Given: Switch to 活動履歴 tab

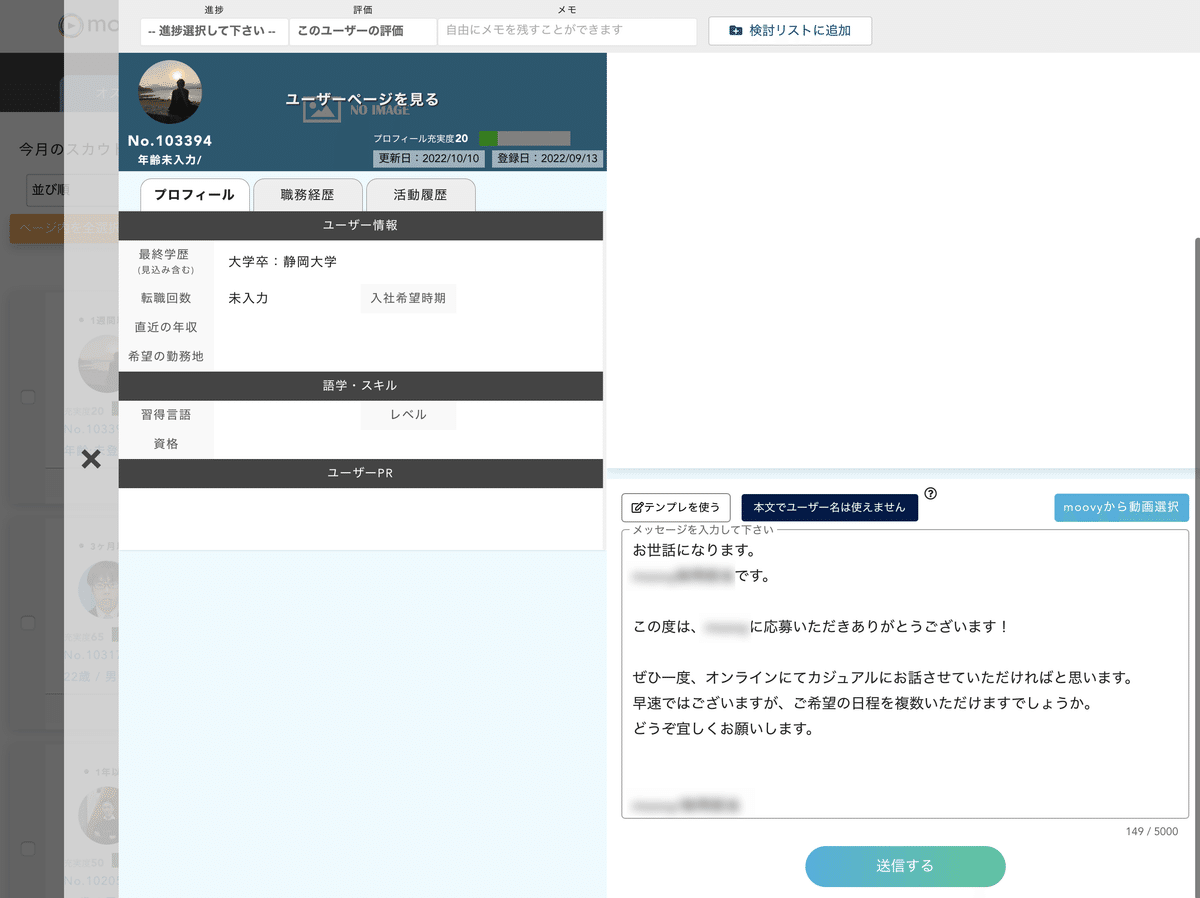Looking at the screenshot, I should (x=421, y=195).
